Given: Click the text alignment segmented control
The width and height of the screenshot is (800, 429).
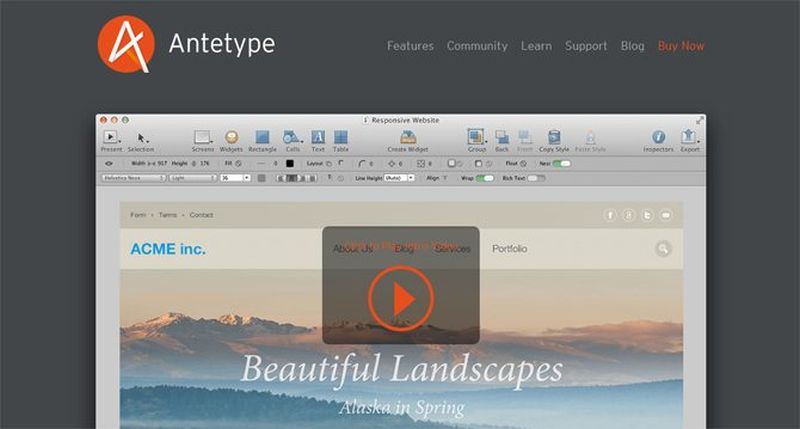Looking at the screenshot, I should pos(296,178).
